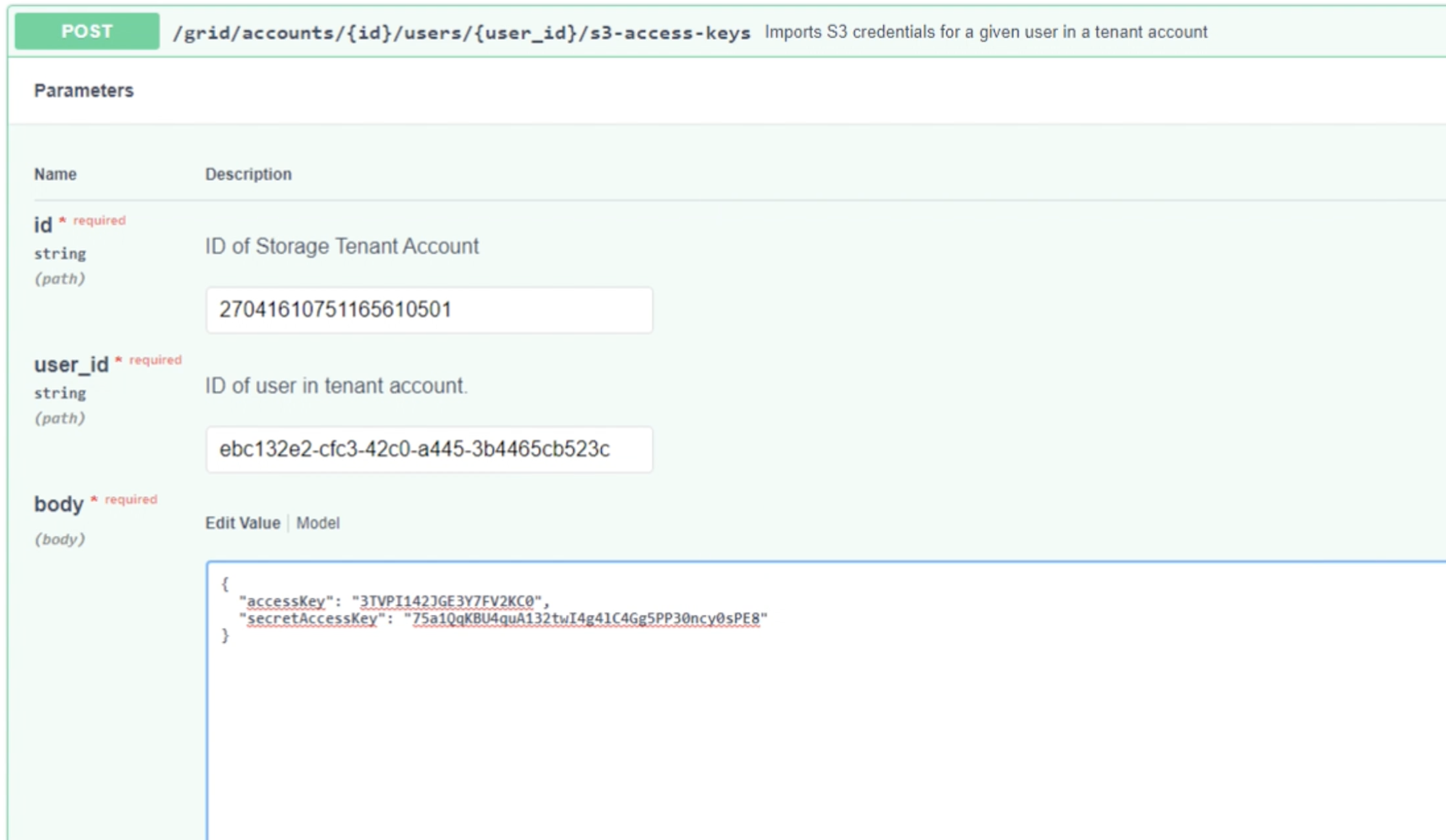This screenshot has height=840, width=1446.
Task: Click the "accessKey" key name in JSON
Action: pyautogui.click(x=286, y=601)
